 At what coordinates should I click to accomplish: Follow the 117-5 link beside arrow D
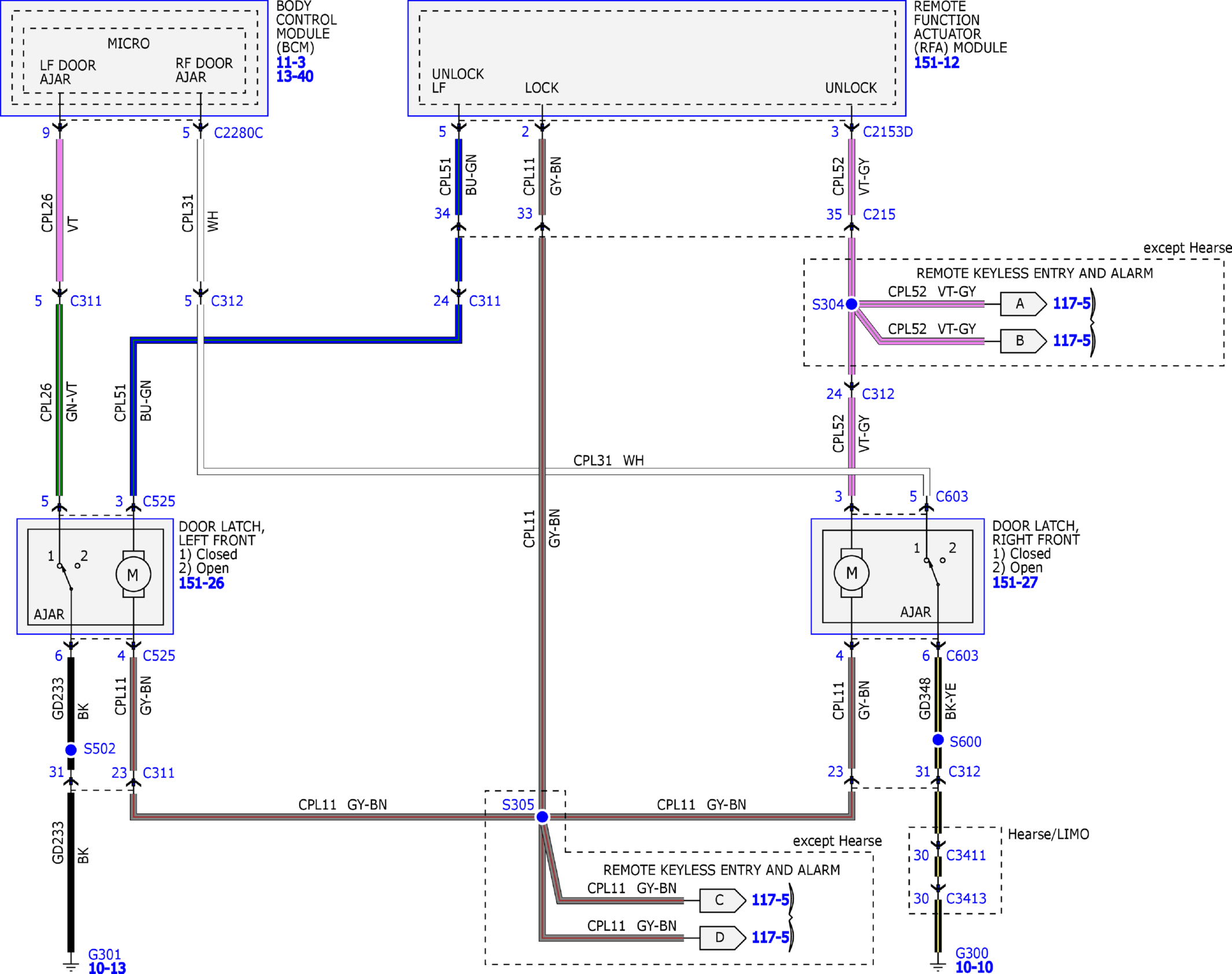(770, 937)
